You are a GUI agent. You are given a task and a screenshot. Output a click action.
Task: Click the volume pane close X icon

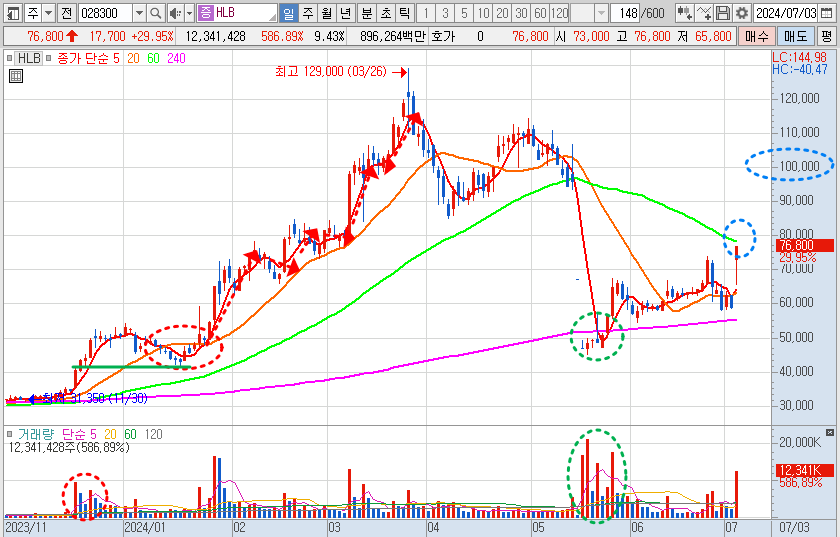830,432
